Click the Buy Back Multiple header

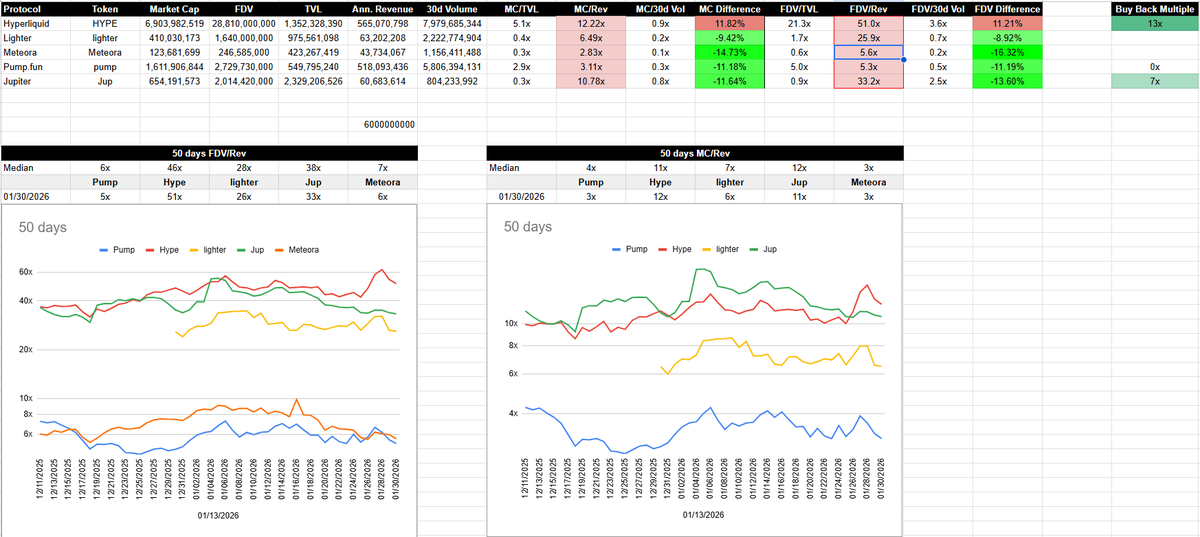point(1154,8)
